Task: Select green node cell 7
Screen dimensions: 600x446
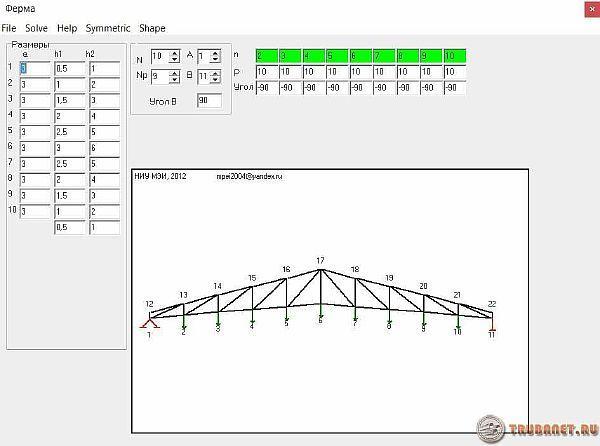Action: point(384,56)
